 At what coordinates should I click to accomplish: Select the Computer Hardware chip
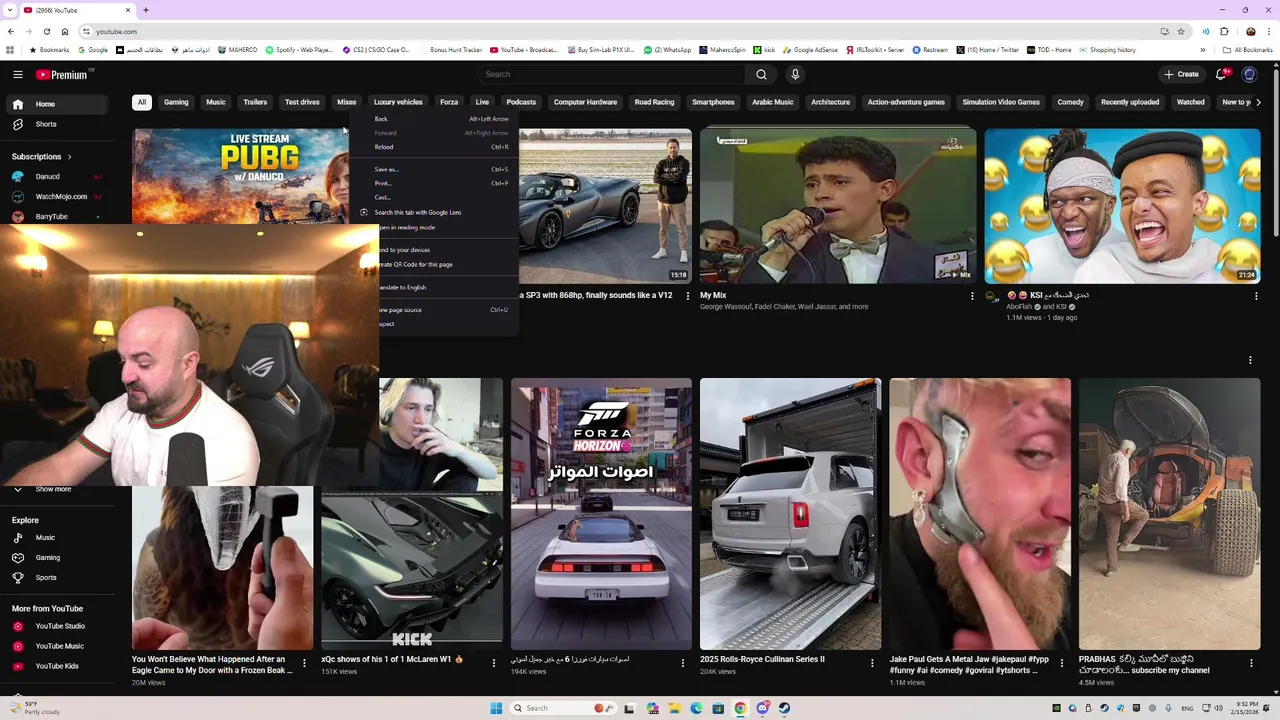(585, 102)
